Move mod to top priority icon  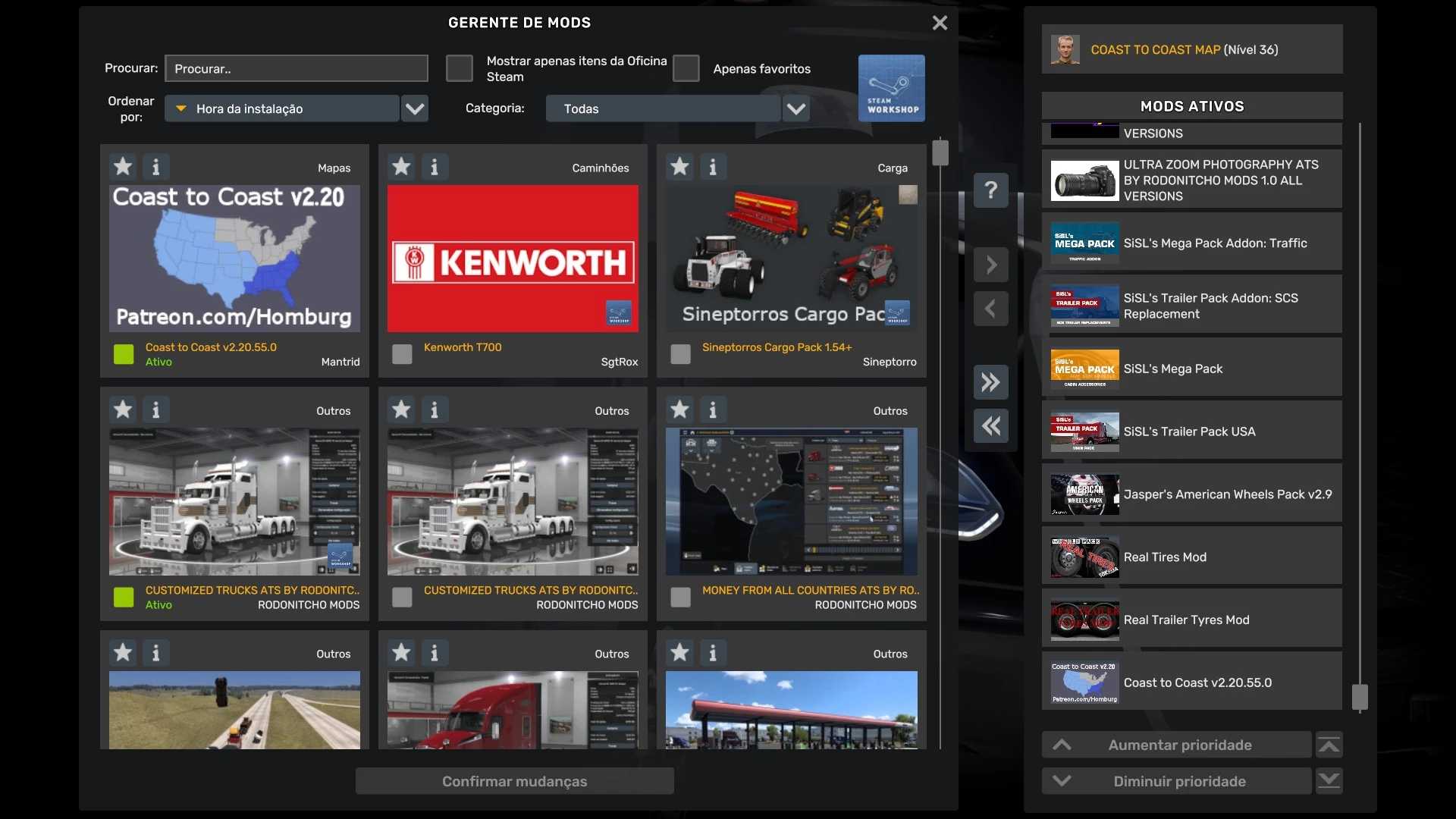pyautogui.click(x=1329, y=745)
